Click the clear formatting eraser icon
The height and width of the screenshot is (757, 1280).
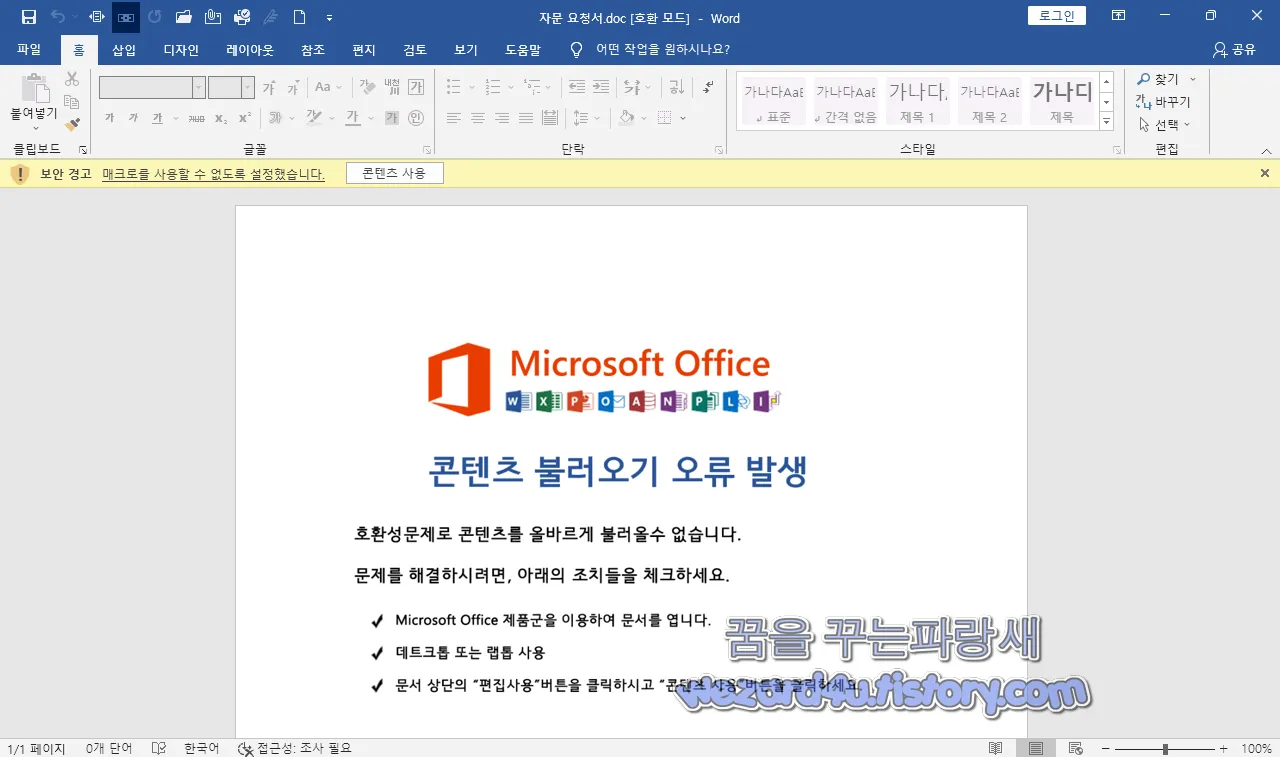point(367,88)
